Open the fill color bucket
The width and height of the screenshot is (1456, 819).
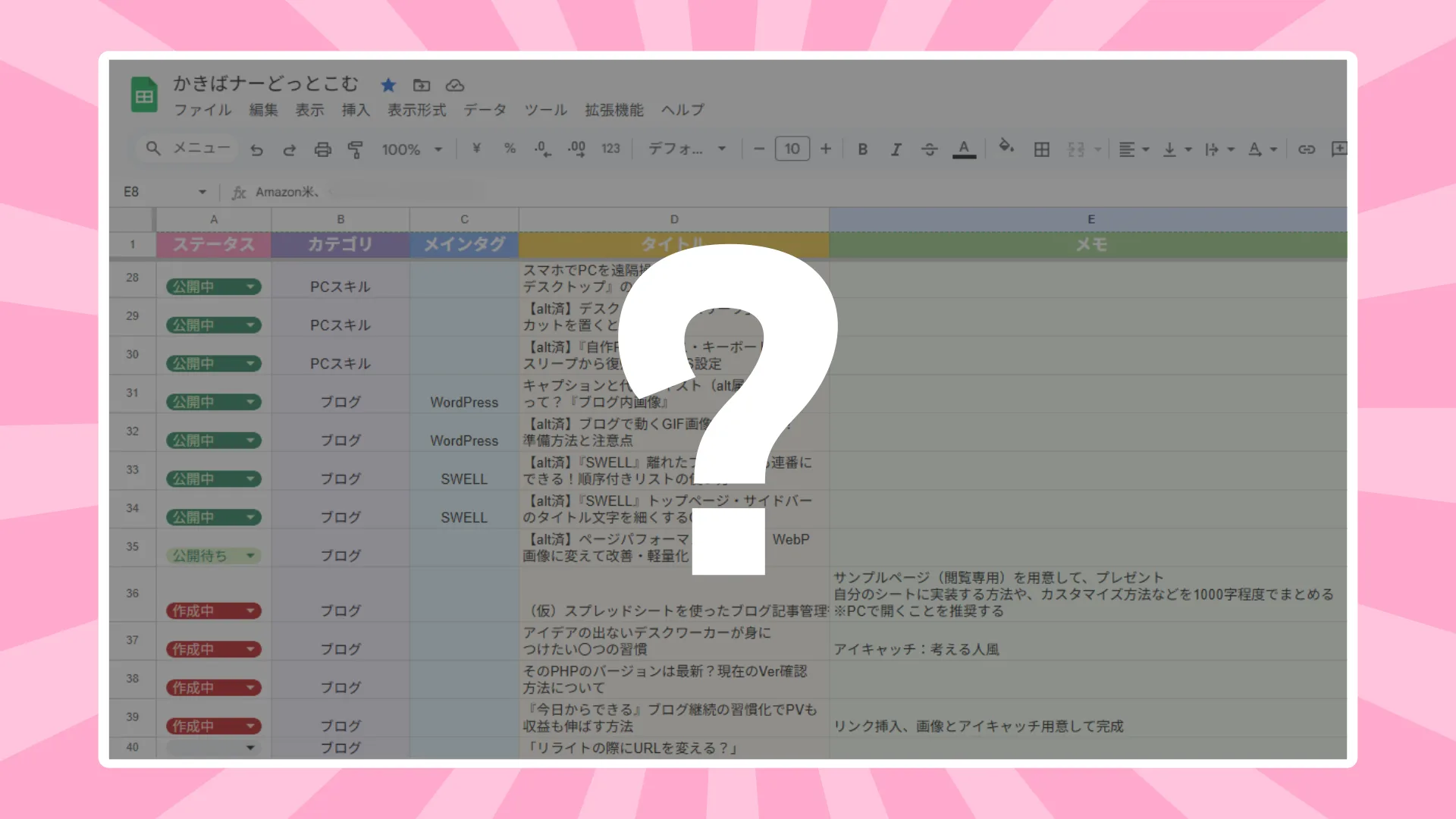1006,146
